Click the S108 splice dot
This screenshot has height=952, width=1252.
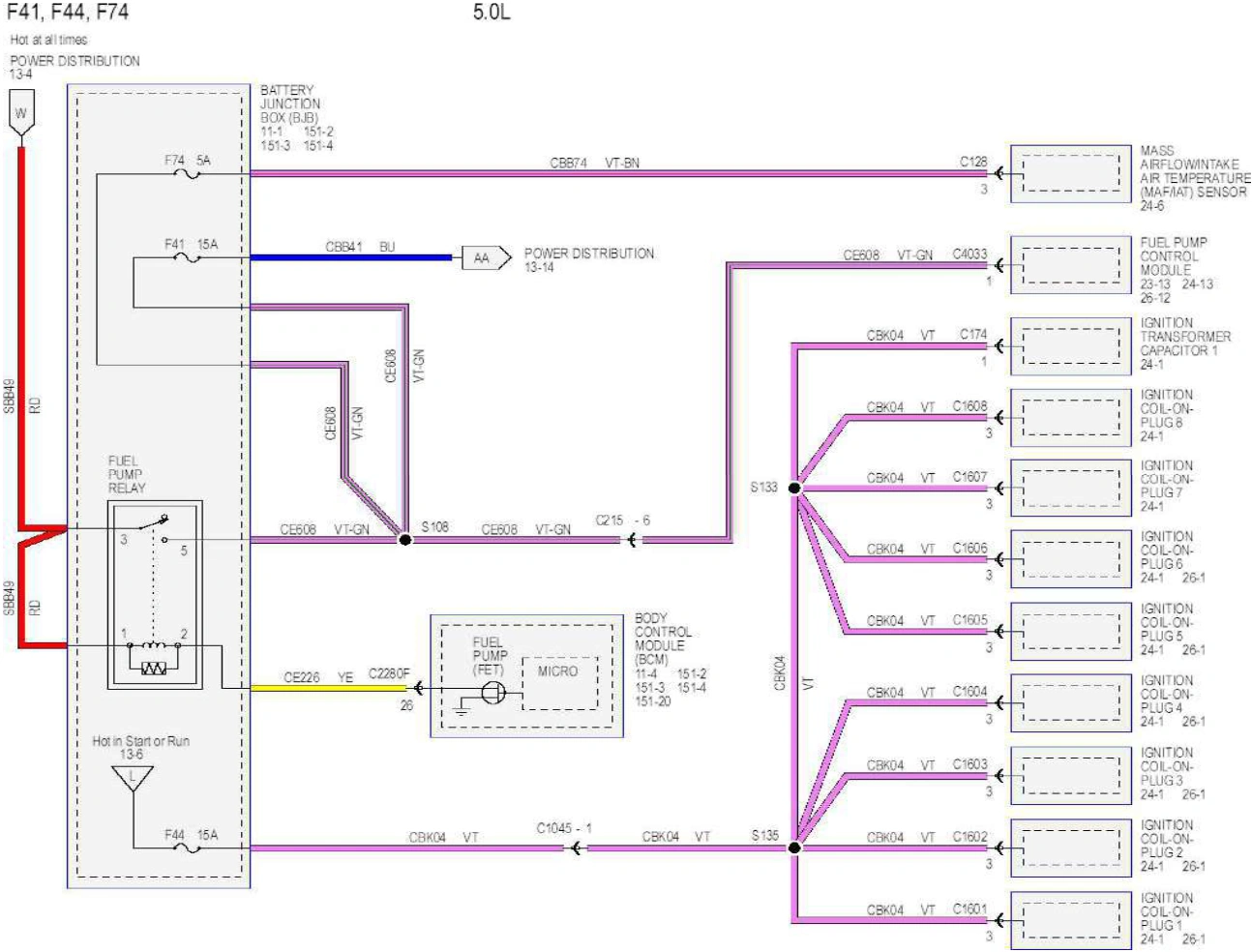tap(405, 540)
